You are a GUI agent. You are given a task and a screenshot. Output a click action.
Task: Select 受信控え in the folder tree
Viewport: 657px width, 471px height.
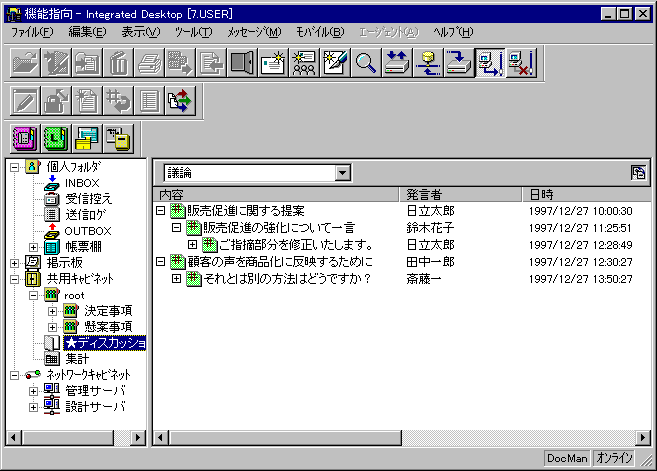pos(88,199)
